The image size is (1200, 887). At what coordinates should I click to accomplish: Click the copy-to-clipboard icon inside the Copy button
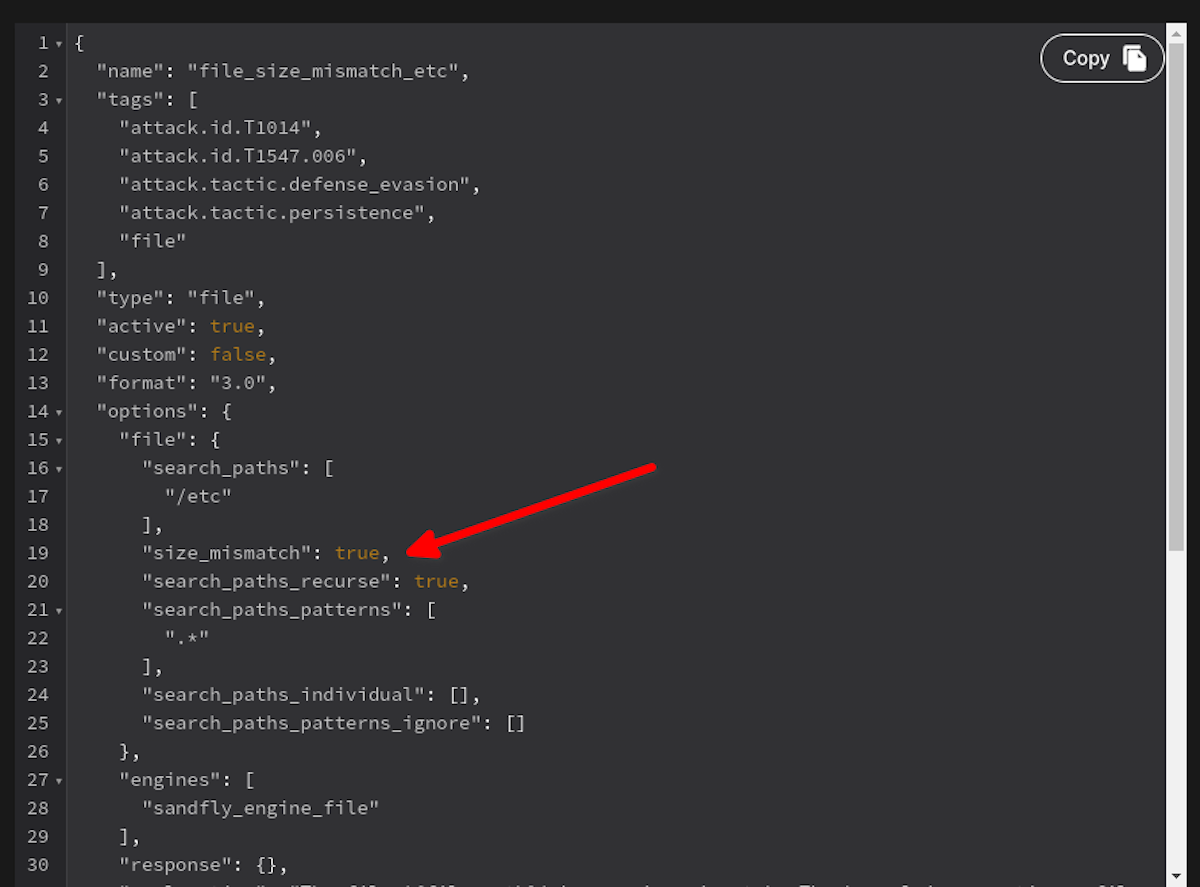[1135, 58]
